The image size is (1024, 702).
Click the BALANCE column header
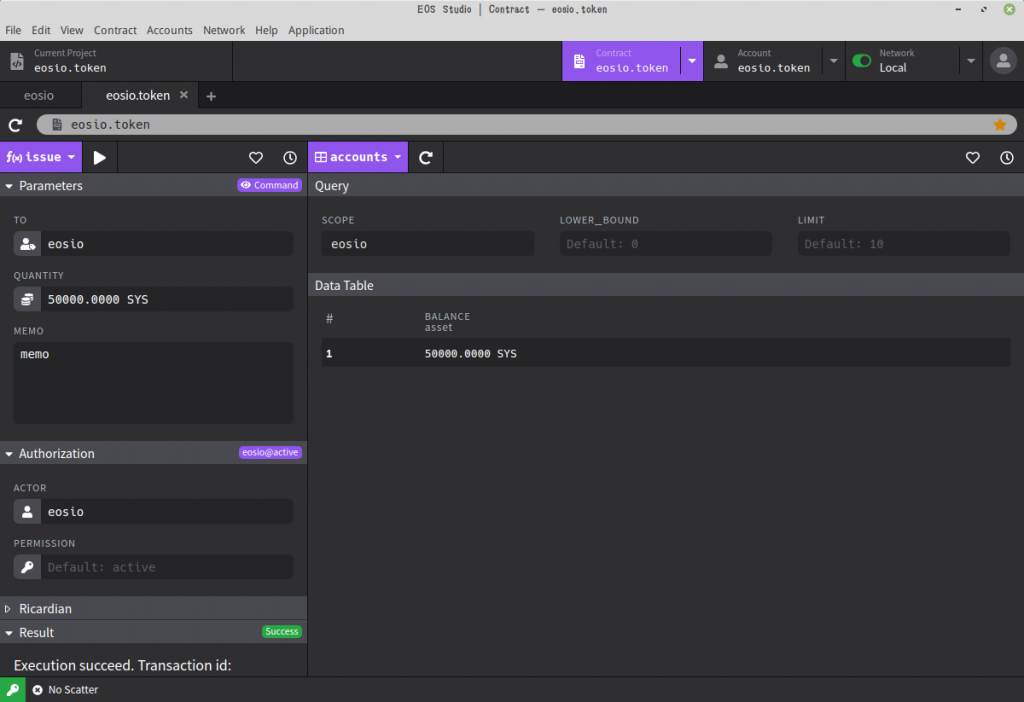[x=447, y=321]
